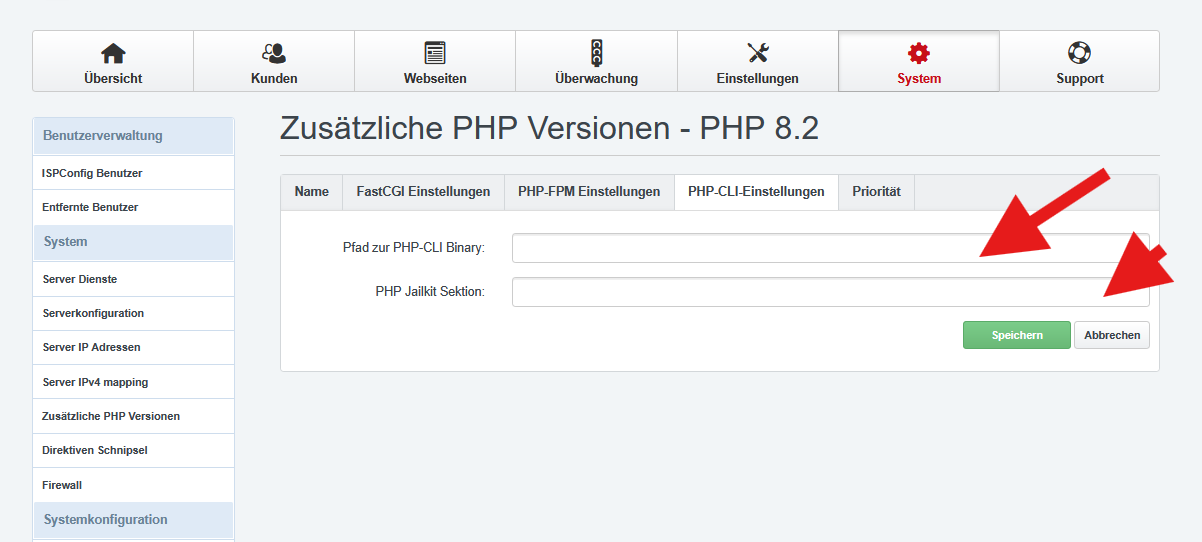
Task: Open Zusätzliche PHP Versionen in sidebar
Action: pos(134,416)
